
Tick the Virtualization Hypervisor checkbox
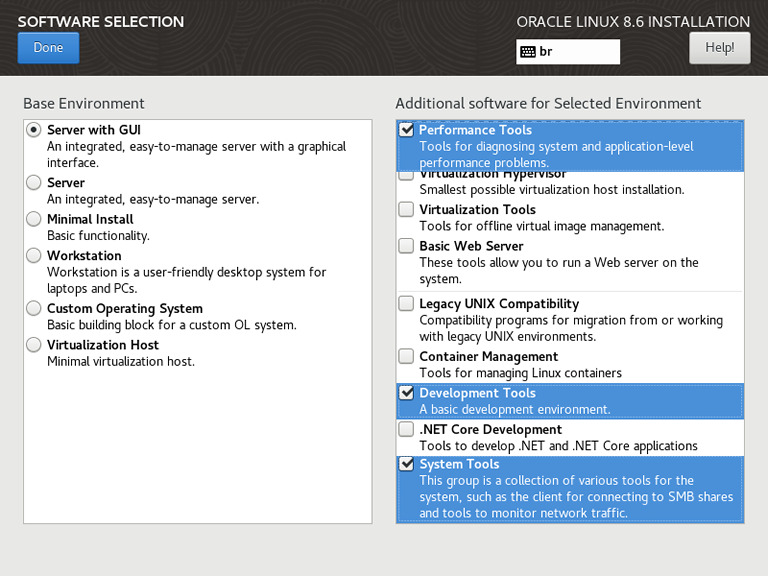(x=406, y=175)
